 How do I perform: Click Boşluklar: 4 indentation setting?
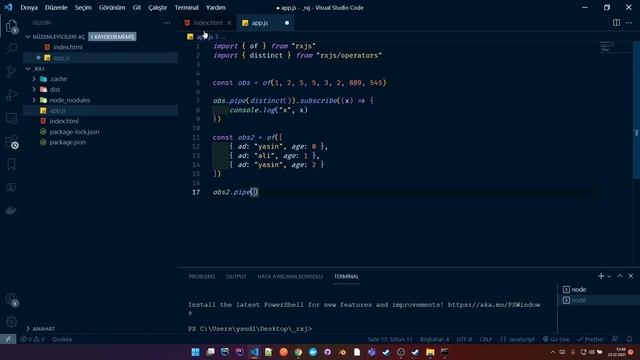click(x=434, y=339)
